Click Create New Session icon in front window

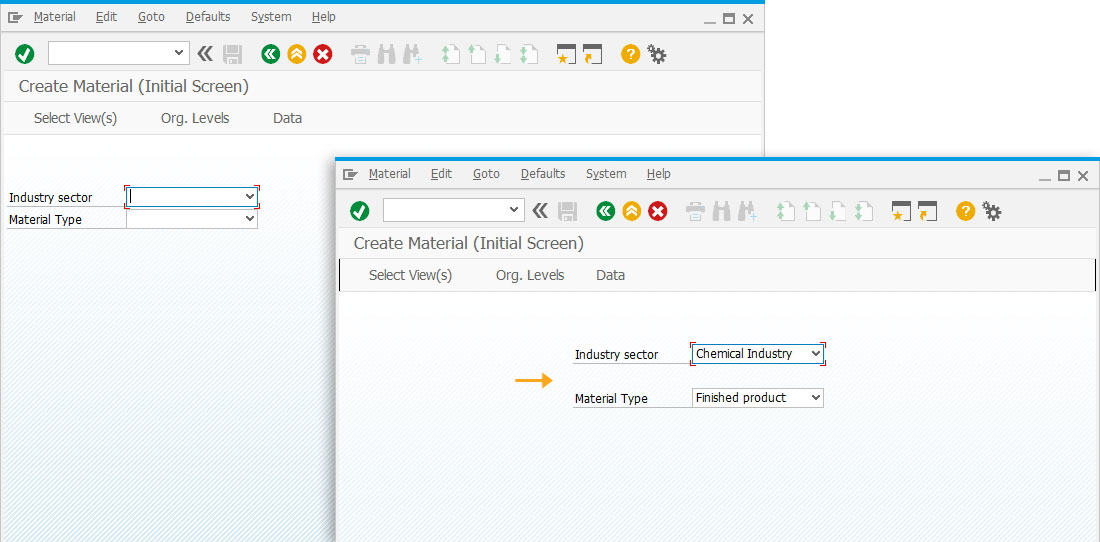(901, 212)
